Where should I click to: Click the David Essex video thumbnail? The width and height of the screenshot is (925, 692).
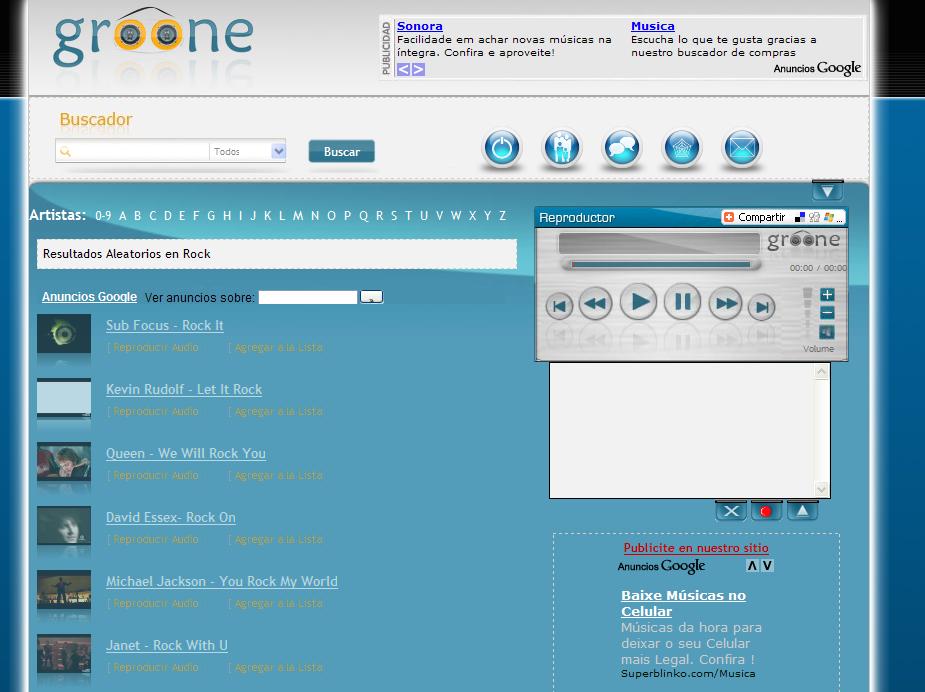coord(64,526)
